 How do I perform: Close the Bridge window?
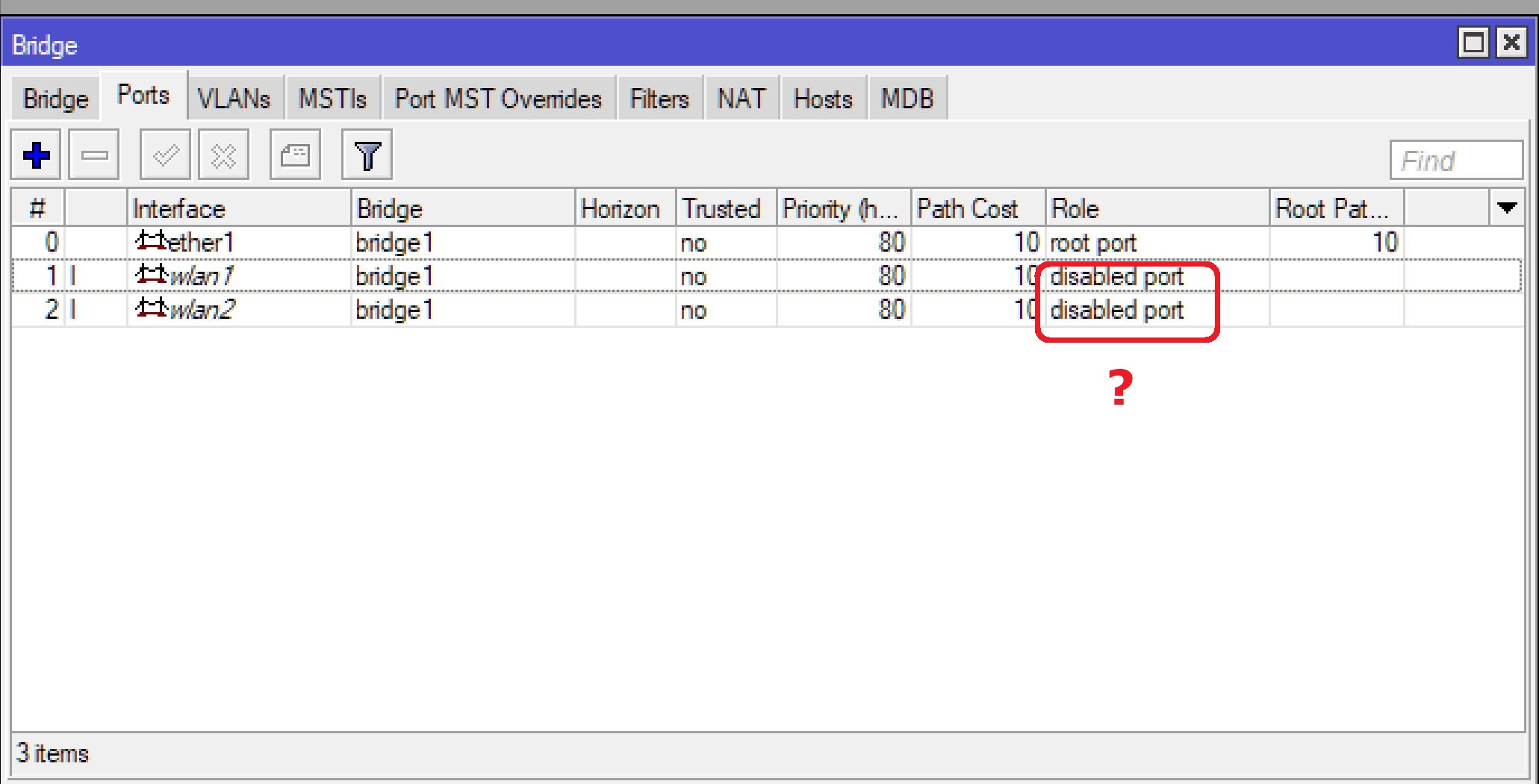pyautogui.click(x=1511, y=43)
